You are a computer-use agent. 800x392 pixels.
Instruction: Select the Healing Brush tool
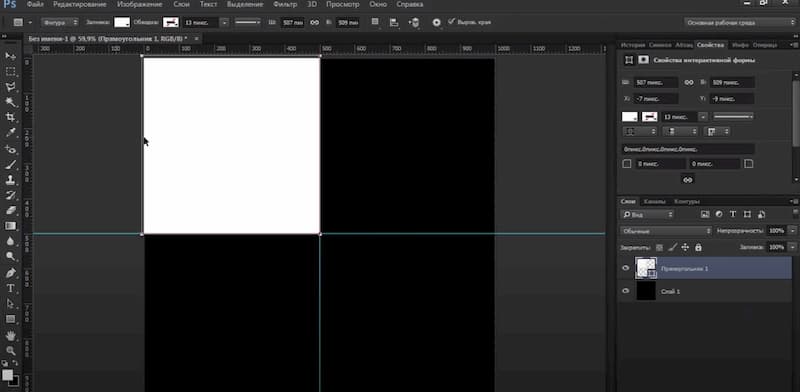pos(10,149)
